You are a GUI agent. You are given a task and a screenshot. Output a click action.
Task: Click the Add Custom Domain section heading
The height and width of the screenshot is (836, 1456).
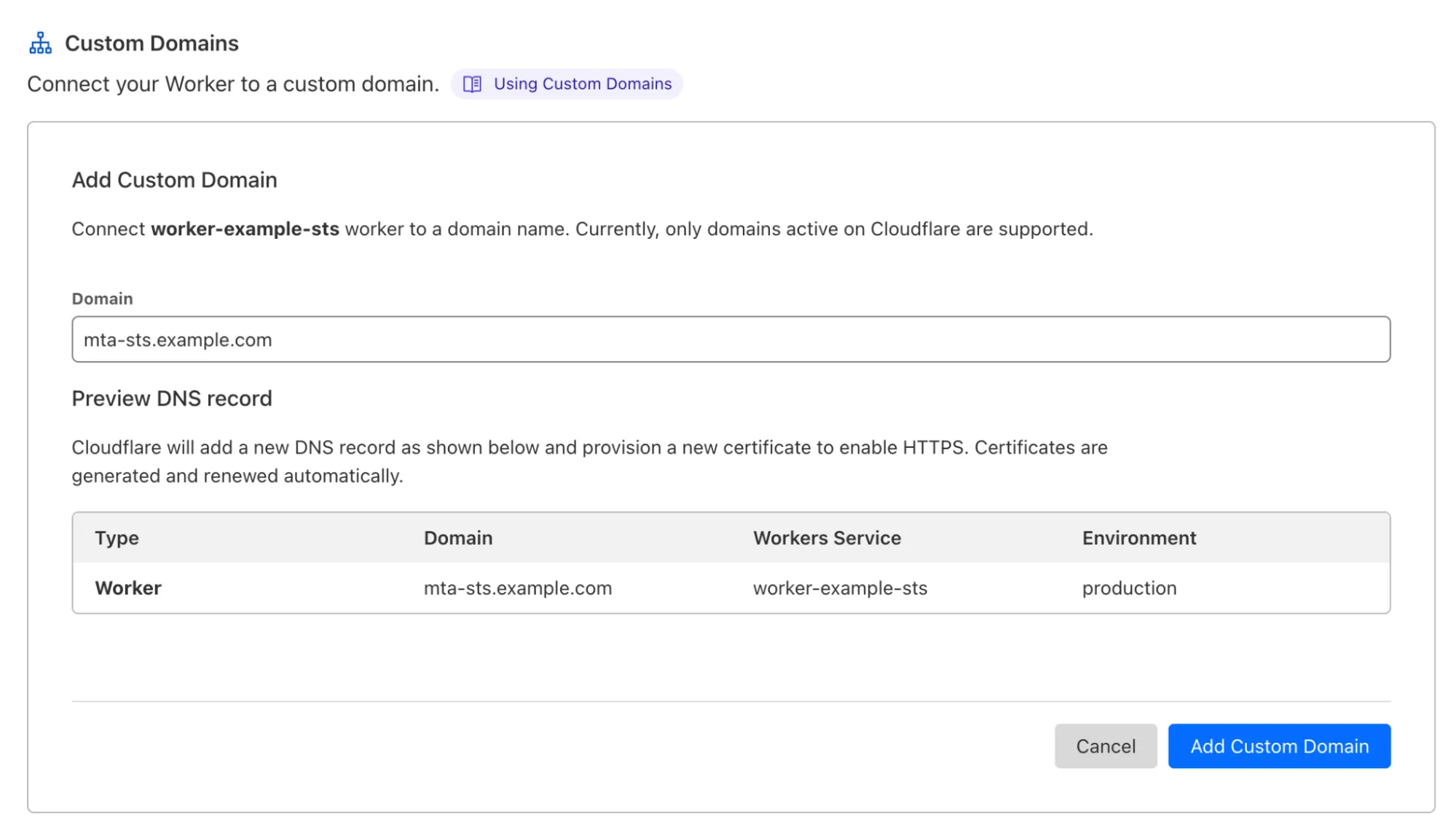173,180
